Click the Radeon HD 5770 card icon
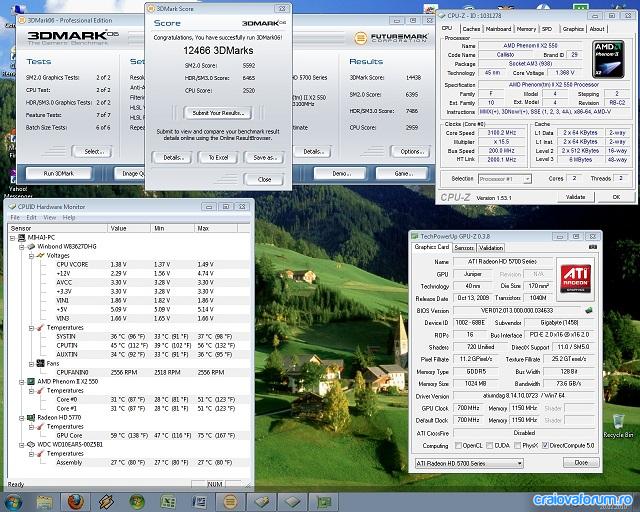The height and width of the screenshot is (512, 640). [31, 418]
